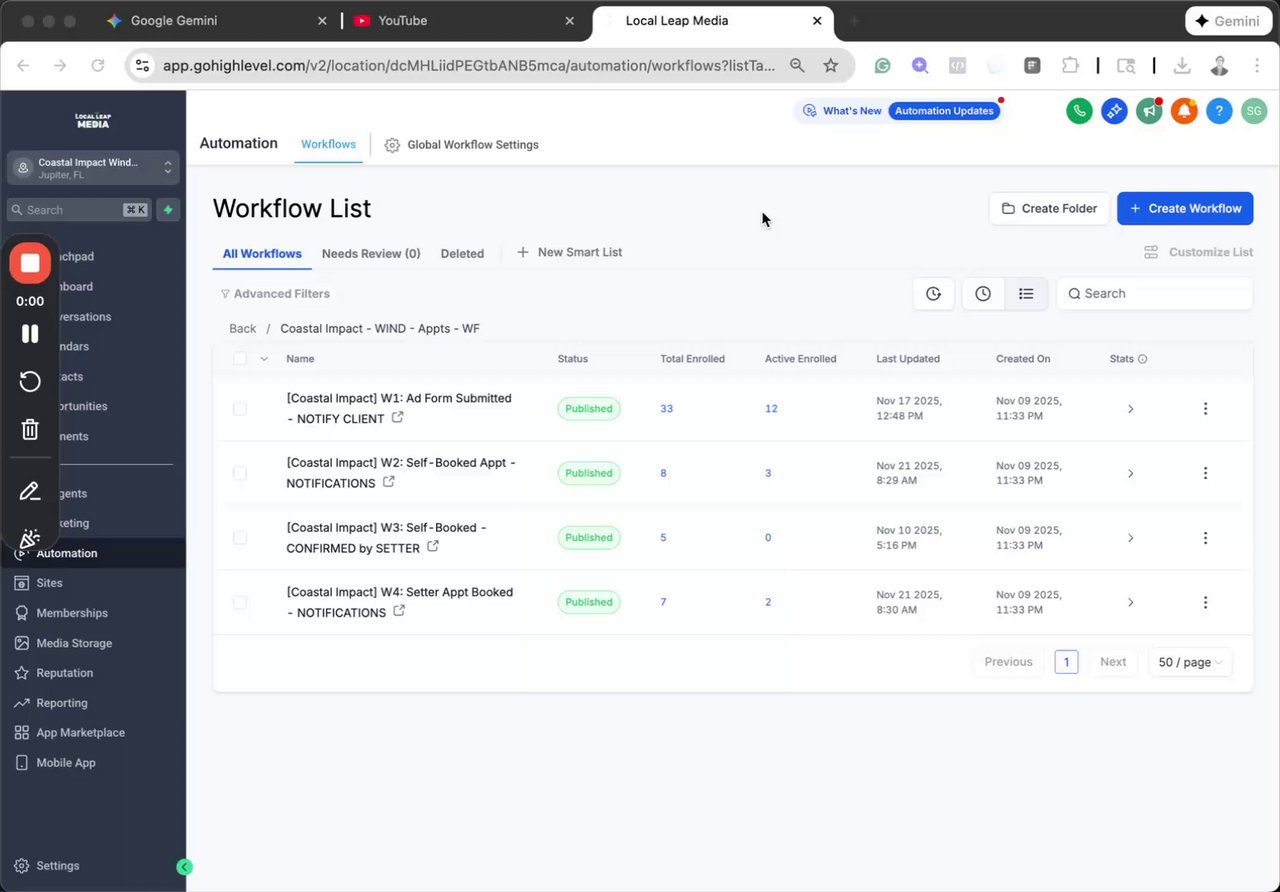Click the workflow Search field
1280x892 pixels.
coord(1155,293)
